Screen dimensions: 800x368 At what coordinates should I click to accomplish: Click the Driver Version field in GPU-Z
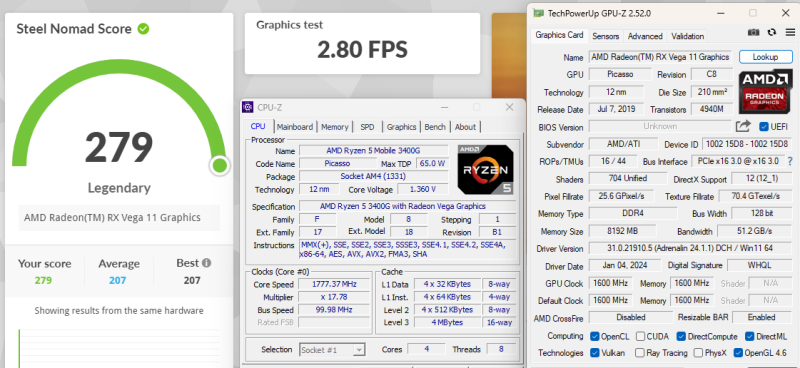pos(691,249)
